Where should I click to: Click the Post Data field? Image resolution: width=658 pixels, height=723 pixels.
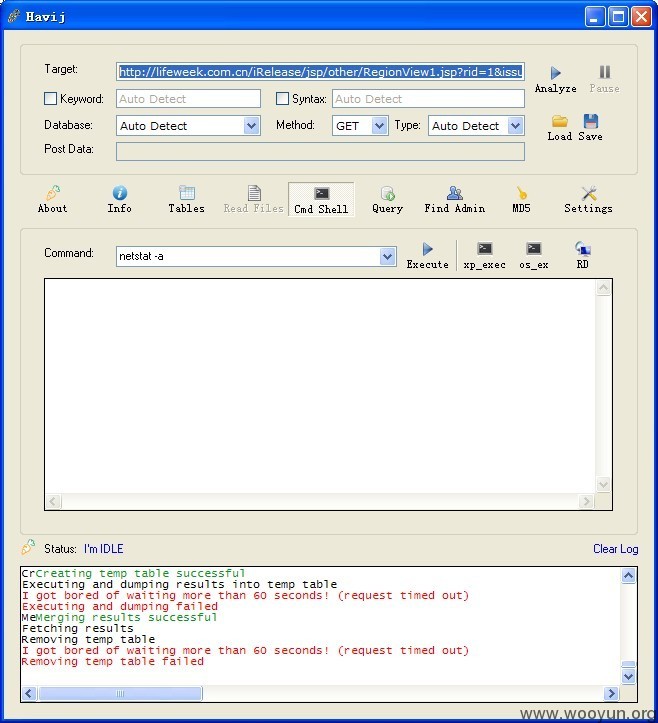[320, 152]
